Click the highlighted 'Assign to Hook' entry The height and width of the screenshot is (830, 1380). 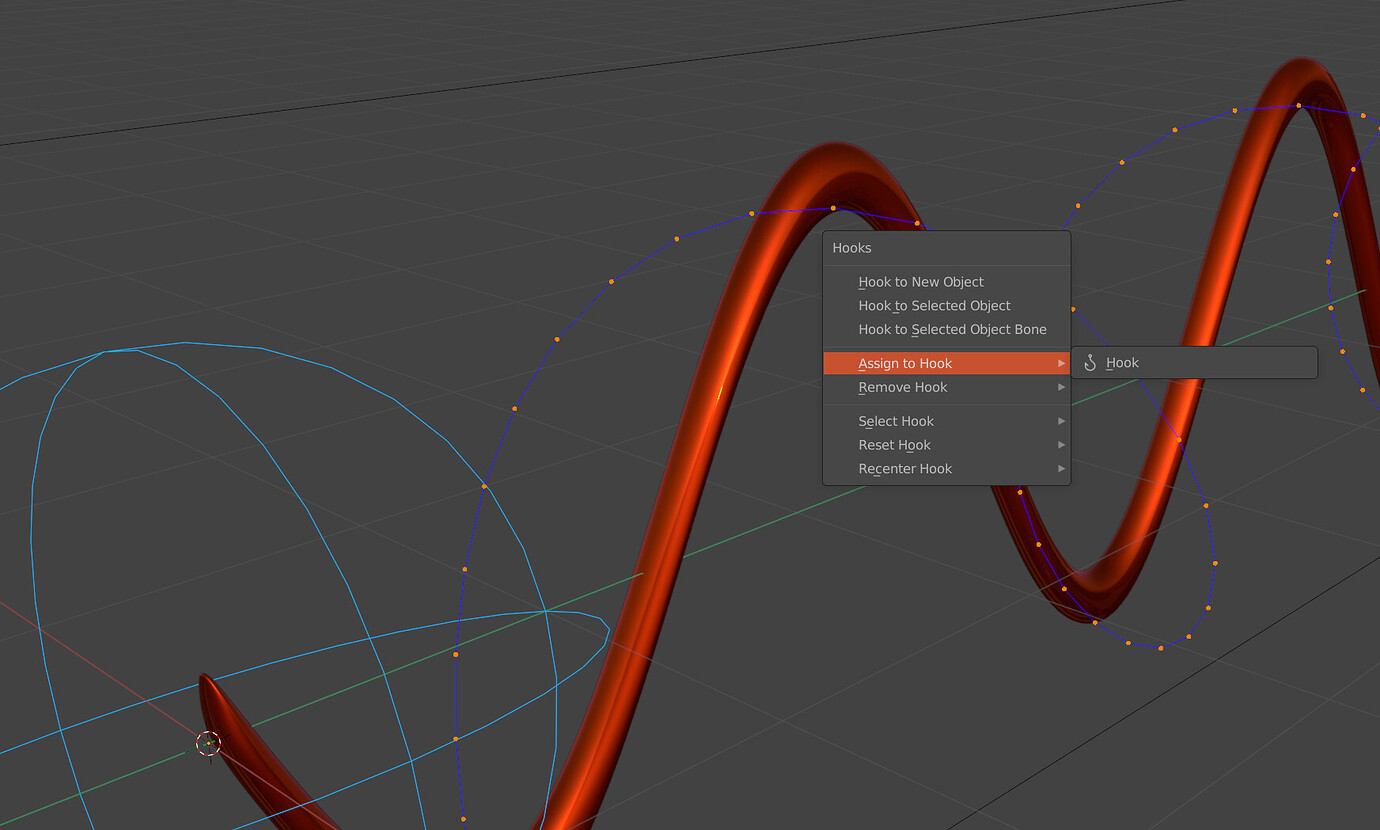905,362
